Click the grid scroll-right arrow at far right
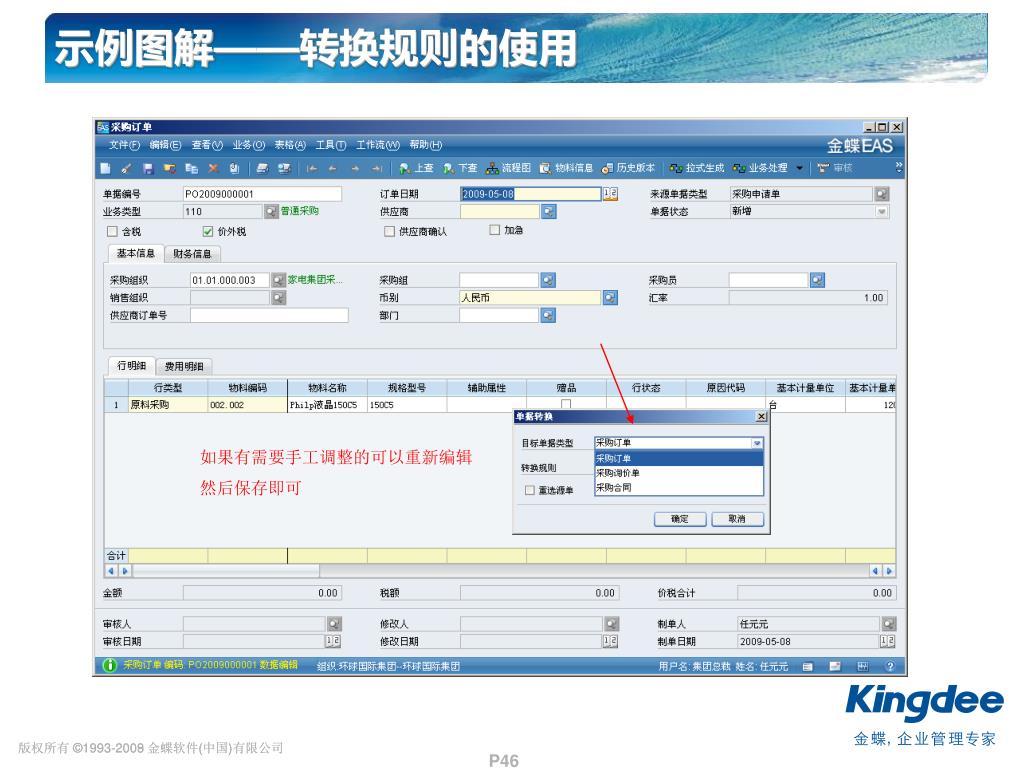 [x=889, y=571]
